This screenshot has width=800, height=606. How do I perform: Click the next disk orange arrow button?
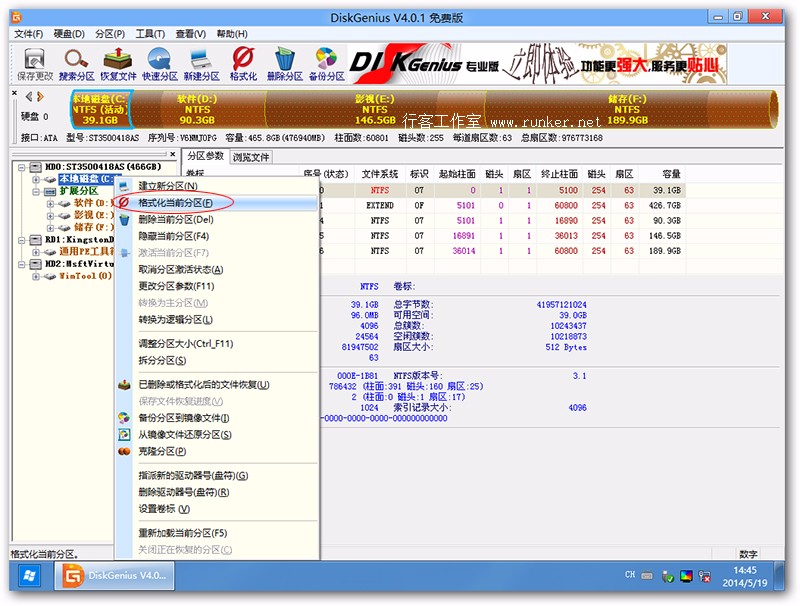[x=42, y=97]
